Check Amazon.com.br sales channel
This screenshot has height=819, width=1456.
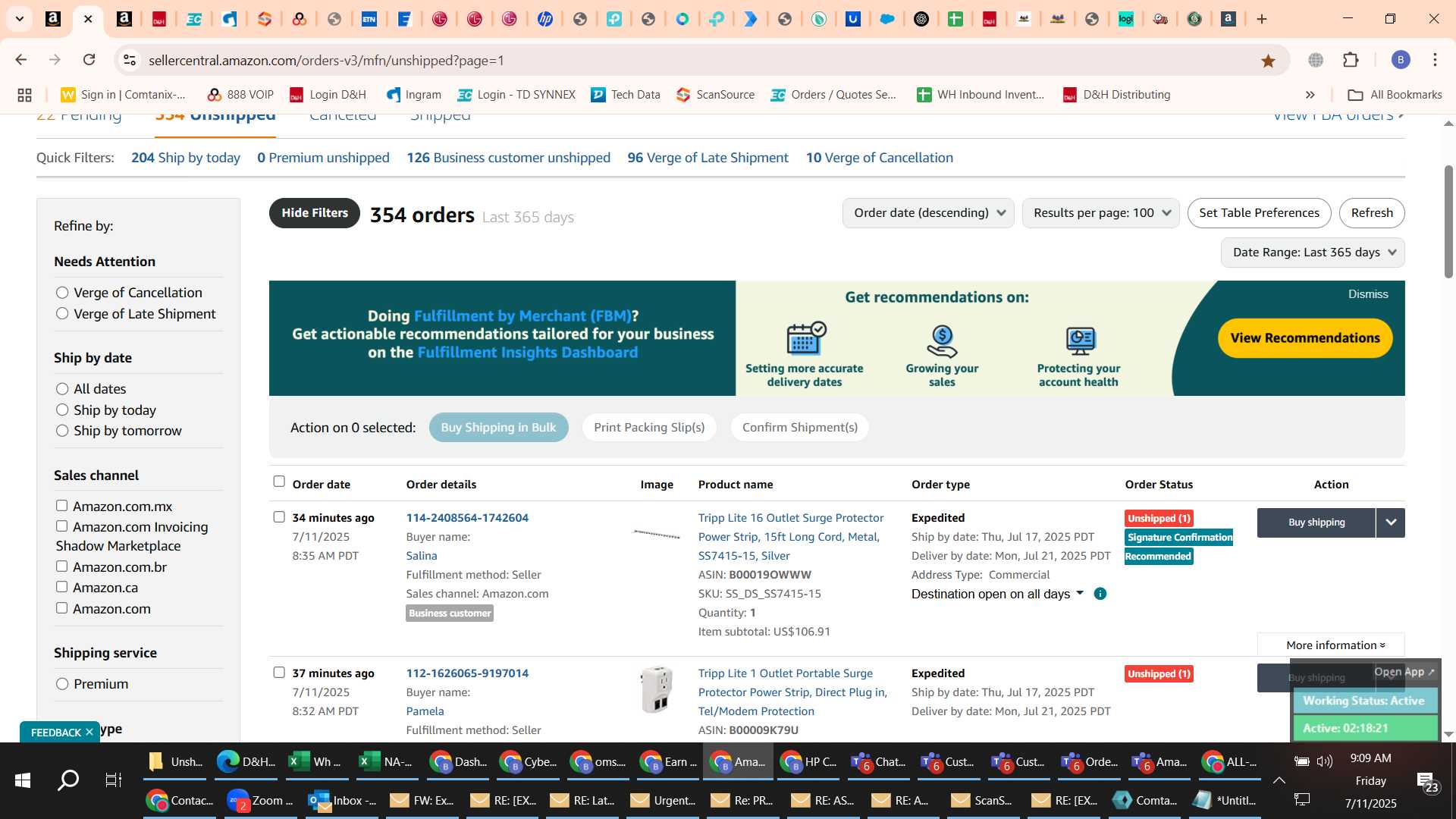[x=62, y=566]
